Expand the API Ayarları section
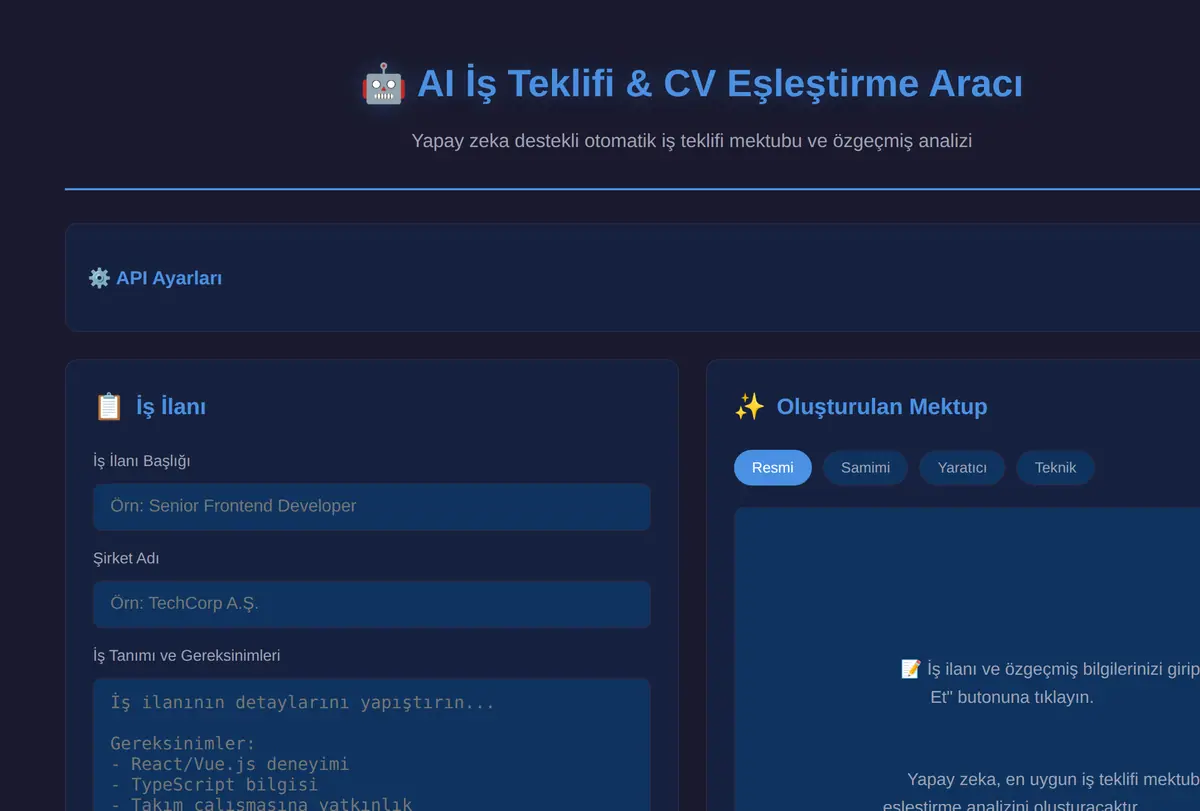Screen dimensions: 1200x811 click(155, 278)
